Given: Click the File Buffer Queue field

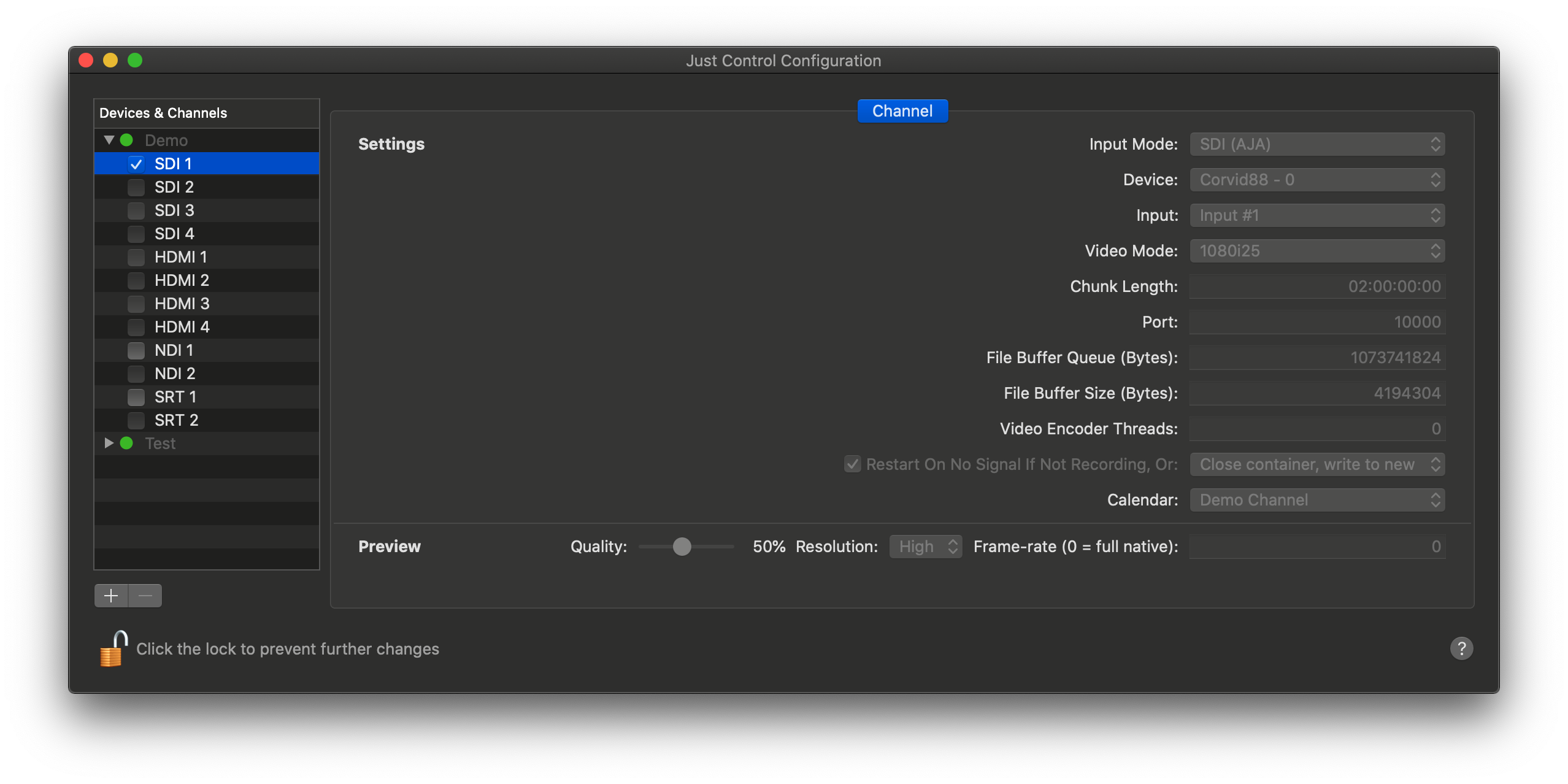Looking at the screenshot, I should coord(1317,358).
